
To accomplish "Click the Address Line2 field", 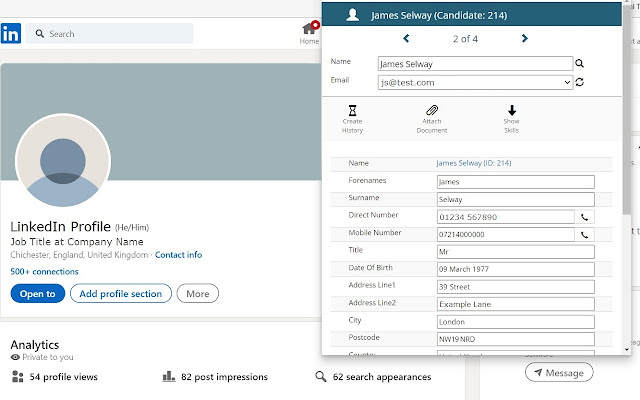I will [516, 304].
